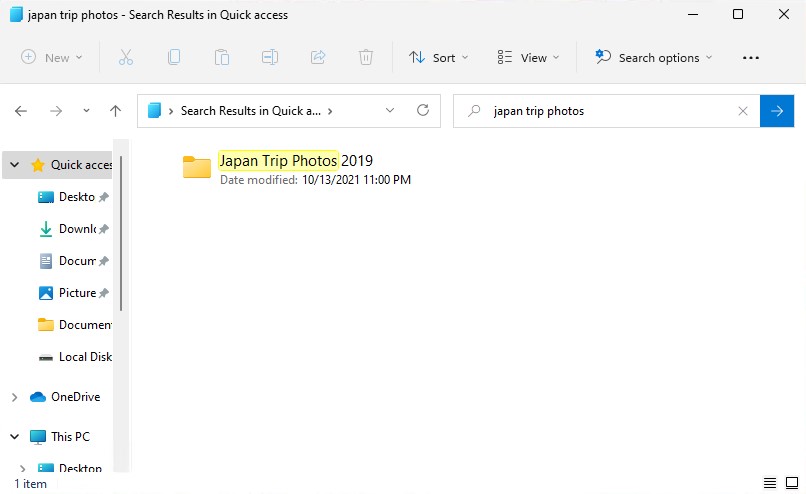
Task: Switch to large thumbnails view icon
Action: [792, 483]
